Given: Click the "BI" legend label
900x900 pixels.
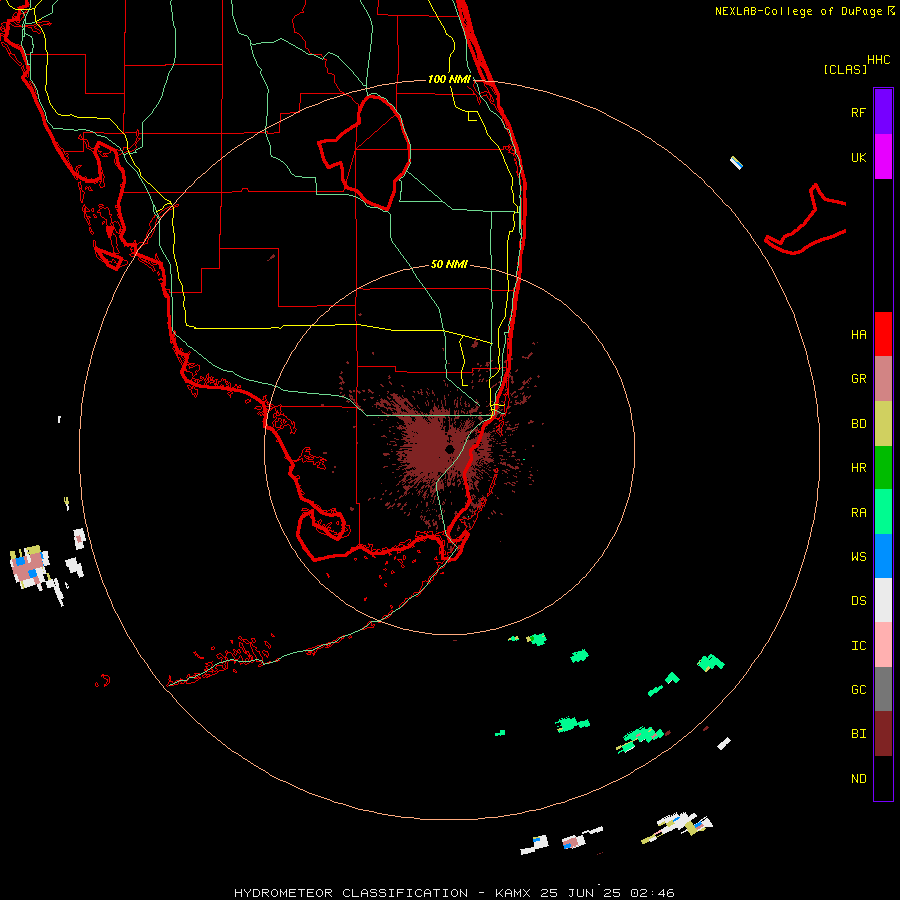Looking at the screenshot, I should 858,734.
